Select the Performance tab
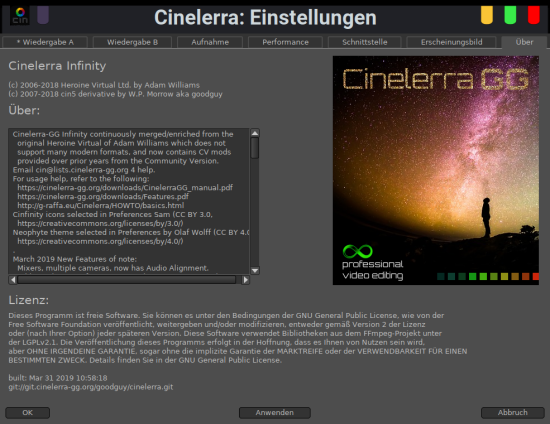The width and height of the screenshot is (550, 424). coord(285,42)
